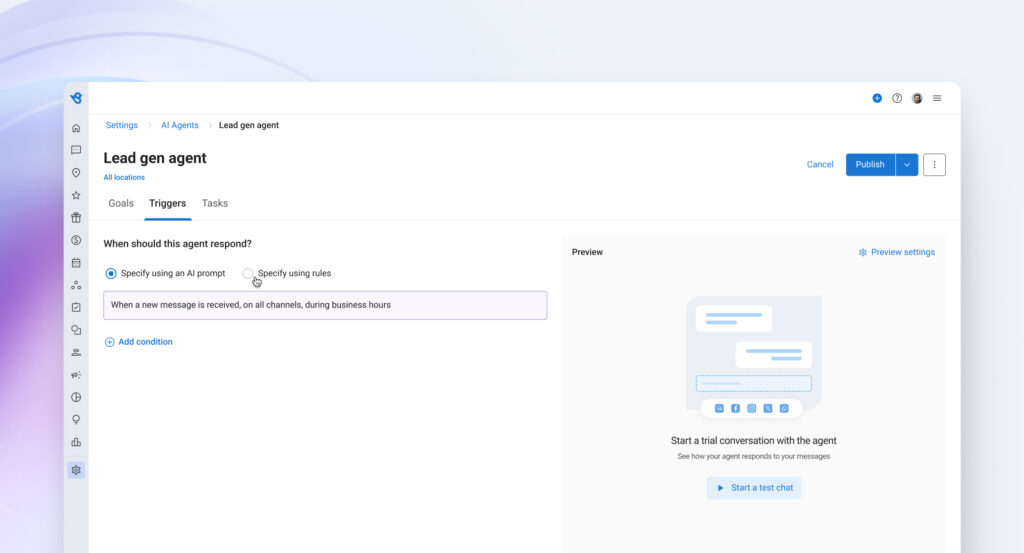Click the 'Lead gen agent' page title
1024x553 pixels.
[155, 158]
